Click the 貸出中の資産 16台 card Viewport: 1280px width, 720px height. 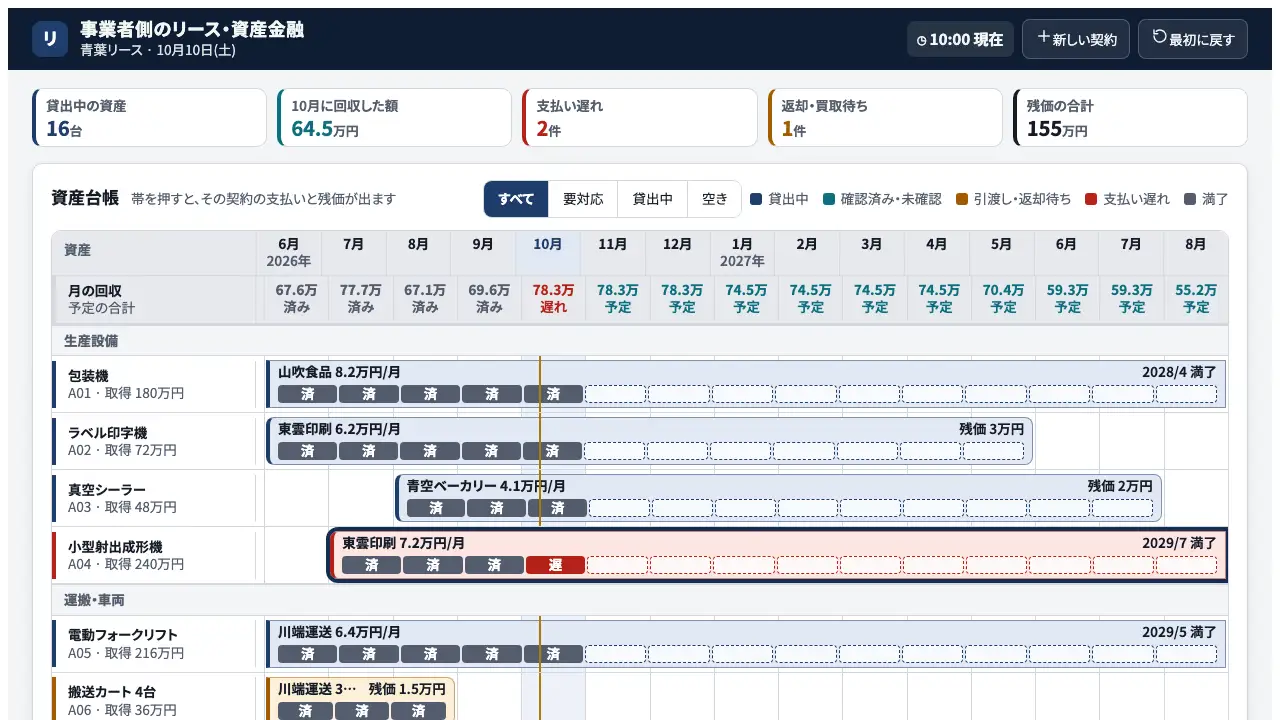pyautogui.click(x=150, y=117)
